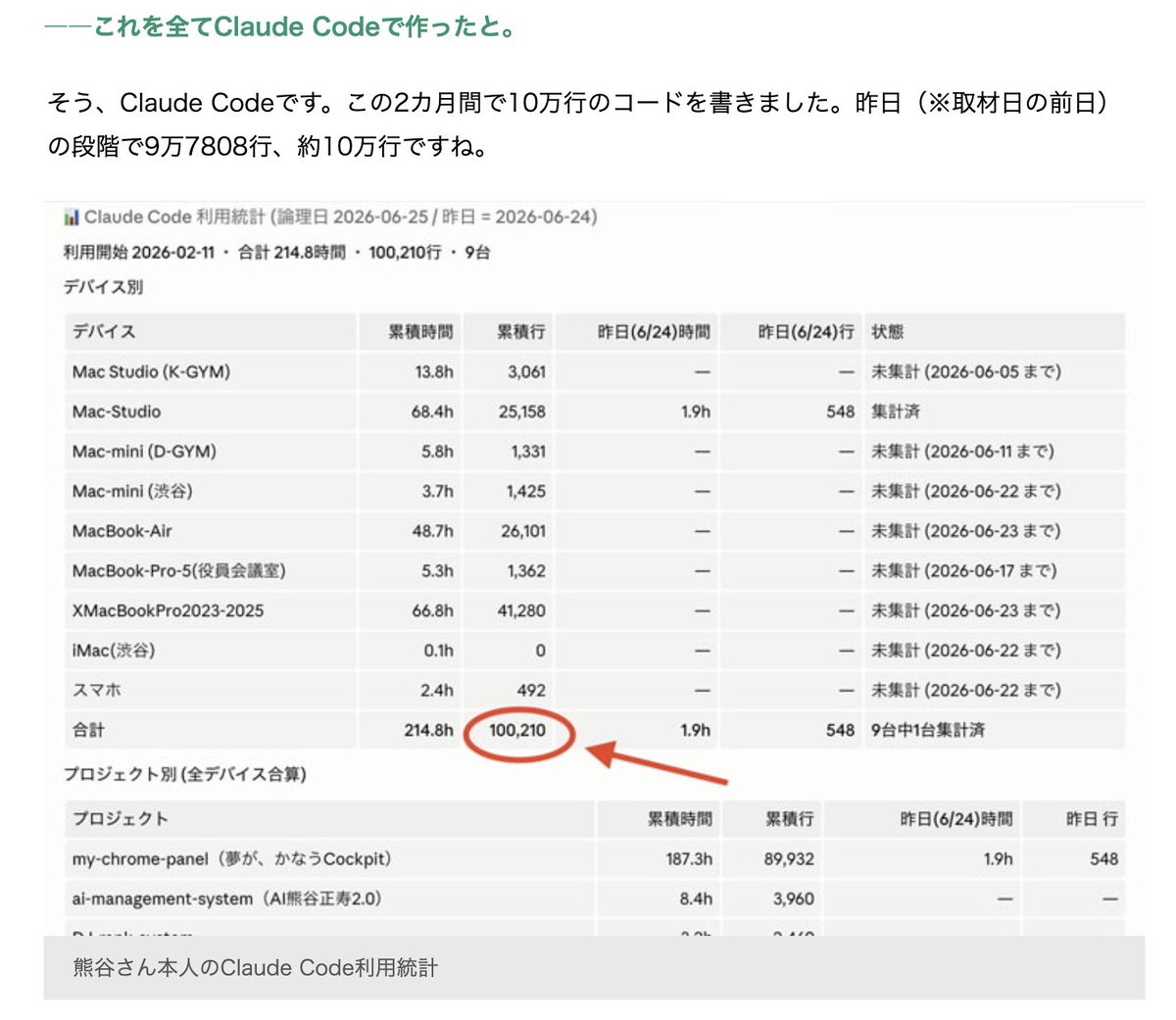This screenshot has width=1176, height=1020.
Task: Click the 2.4h value for スマホ
Action: 437,690
